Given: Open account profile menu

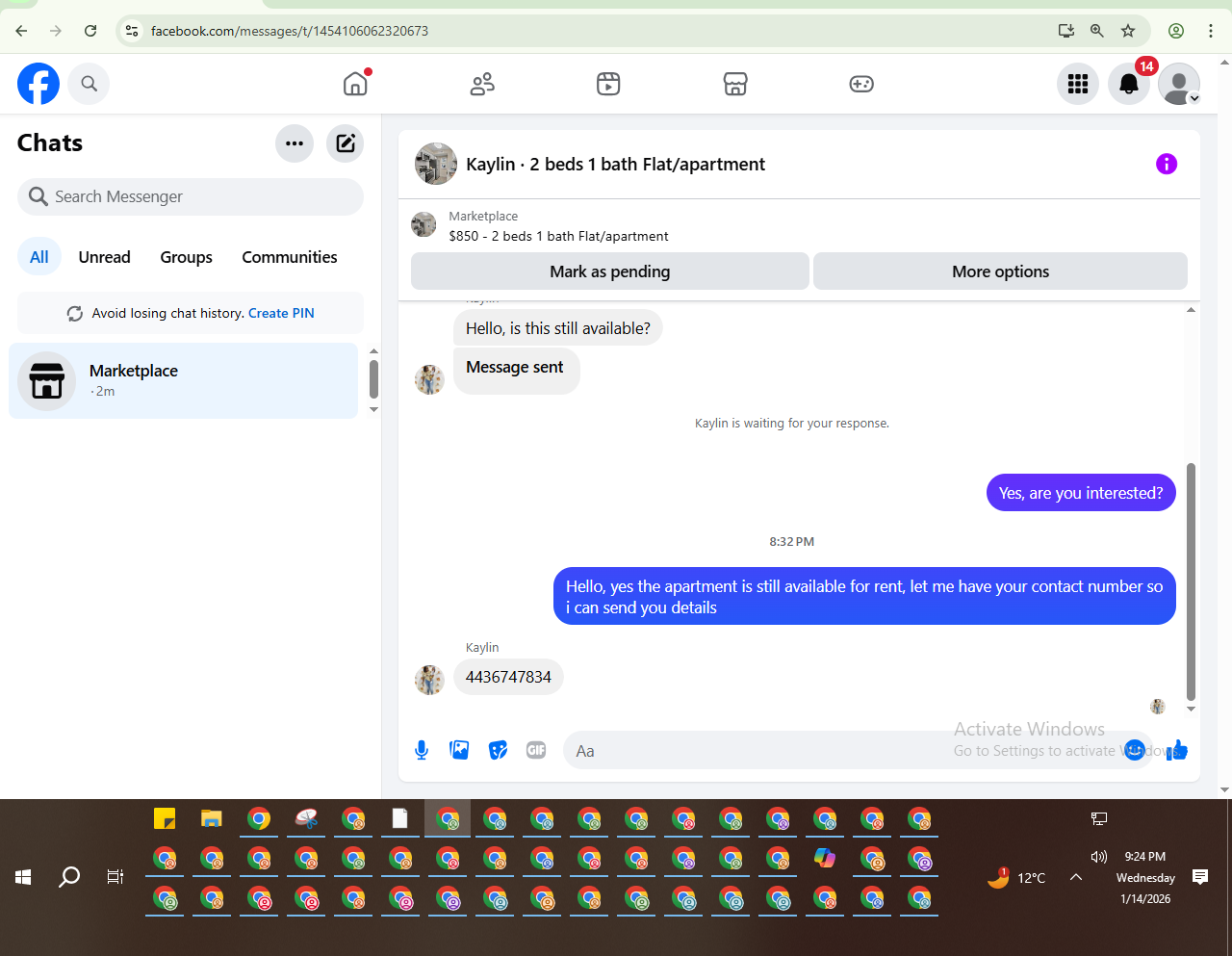Looking at the screenshot, I should (1179, 84).
